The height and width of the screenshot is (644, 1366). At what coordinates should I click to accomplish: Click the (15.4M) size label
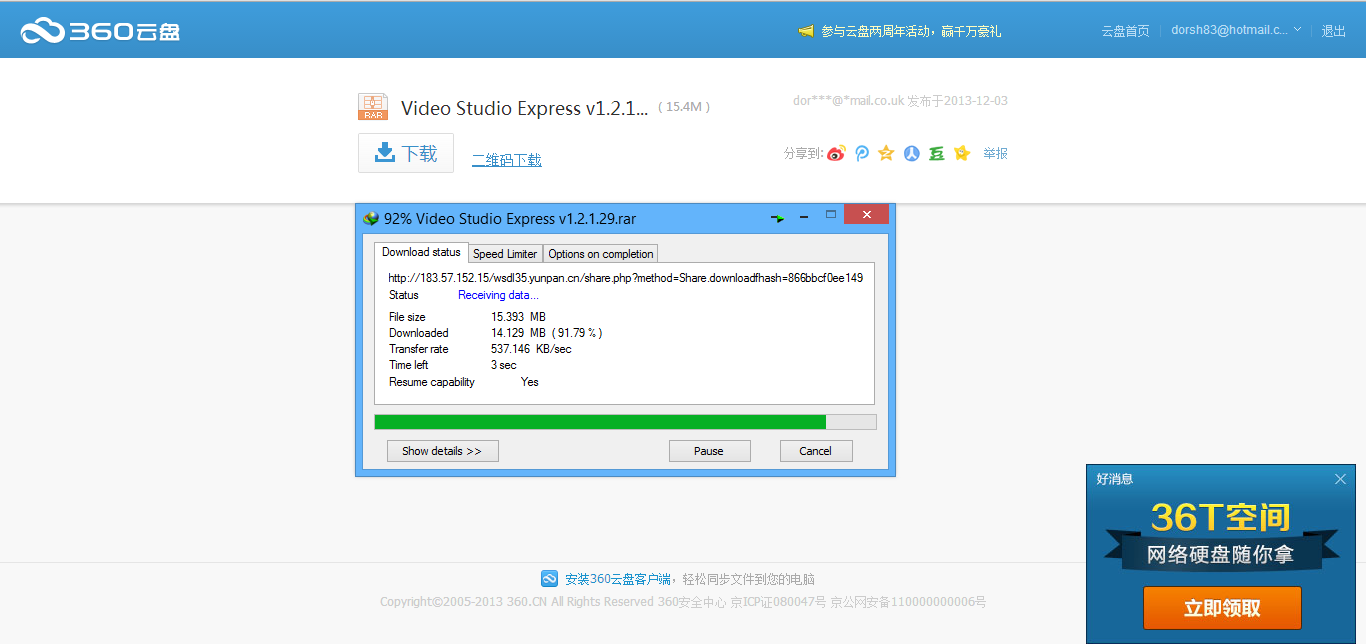(x=684, y=107)
